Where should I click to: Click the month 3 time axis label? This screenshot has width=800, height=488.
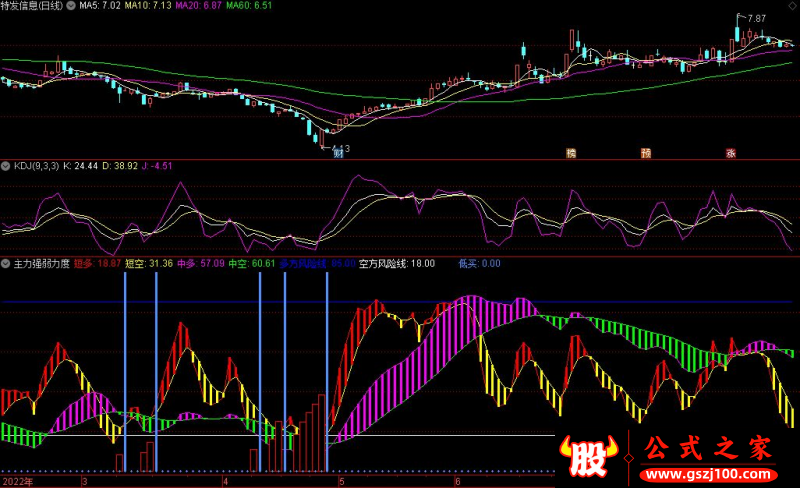(x=85, y=482)
